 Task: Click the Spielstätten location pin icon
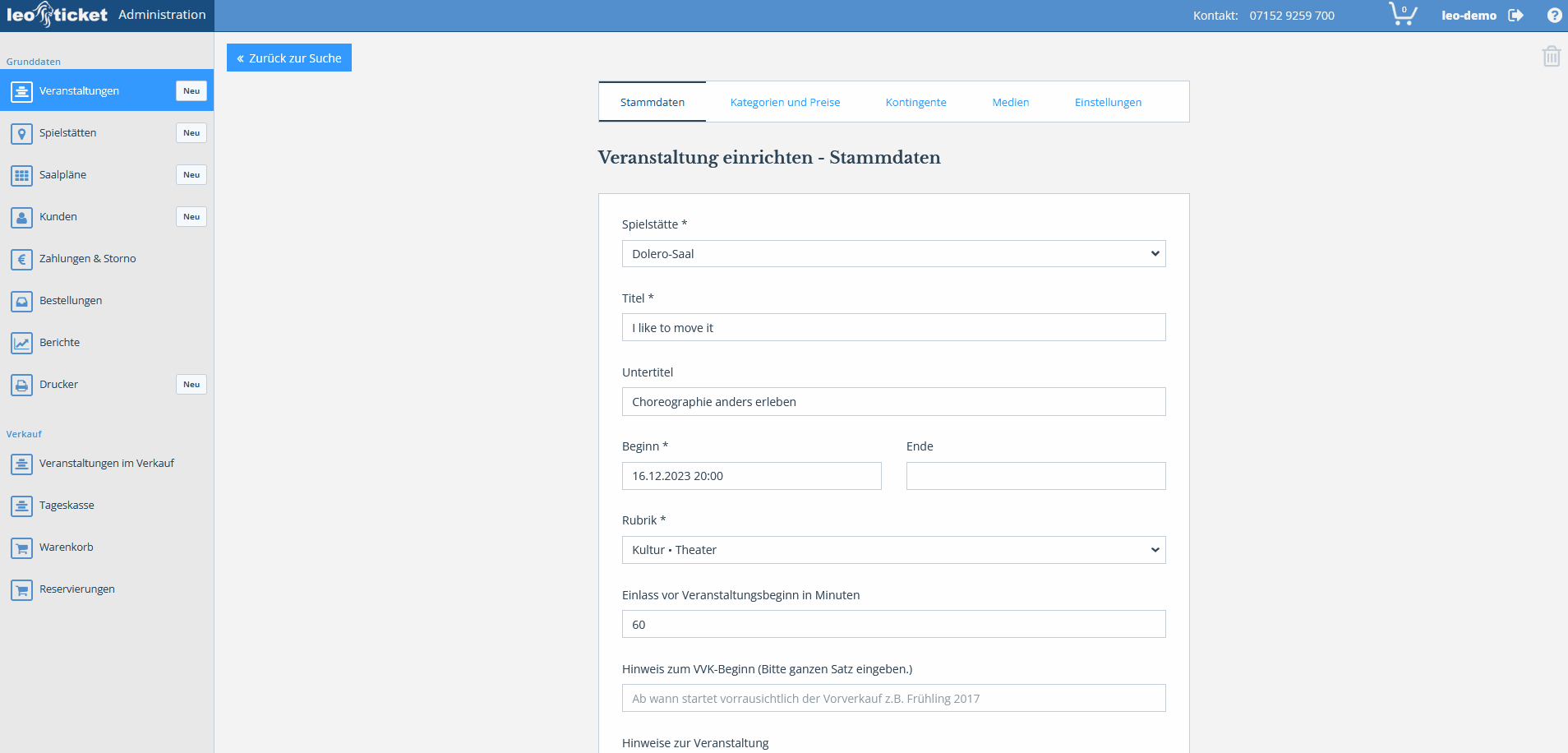click(22, 133)
